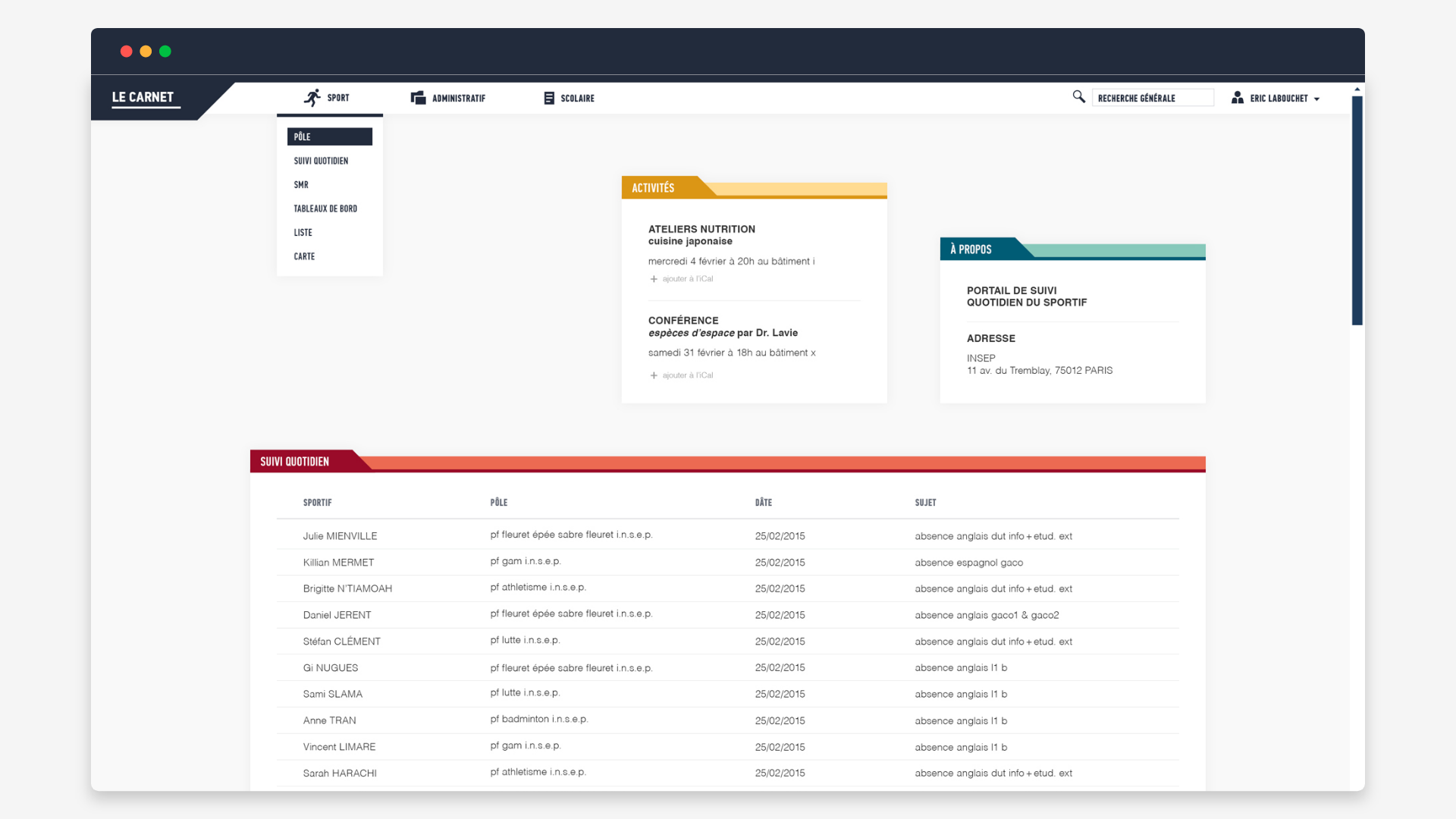1456x819 pixels.
Task: Select Carte from the Sport submenu
Action: click(x=304, y=256)
